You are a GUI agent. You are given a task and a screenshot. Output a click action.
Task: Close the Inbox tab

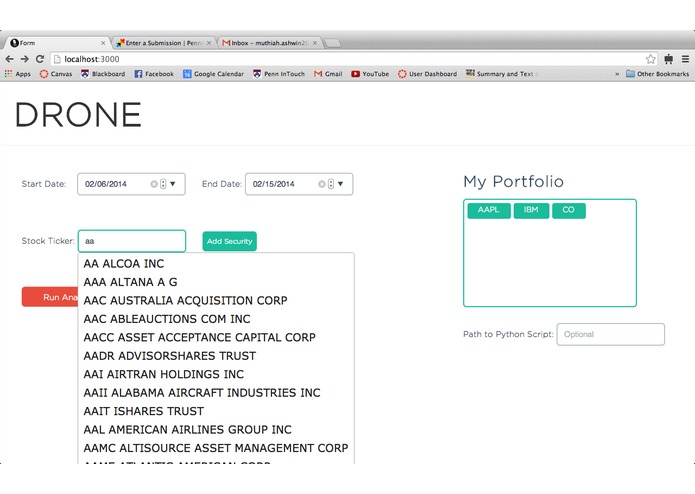tap(315, 43)
